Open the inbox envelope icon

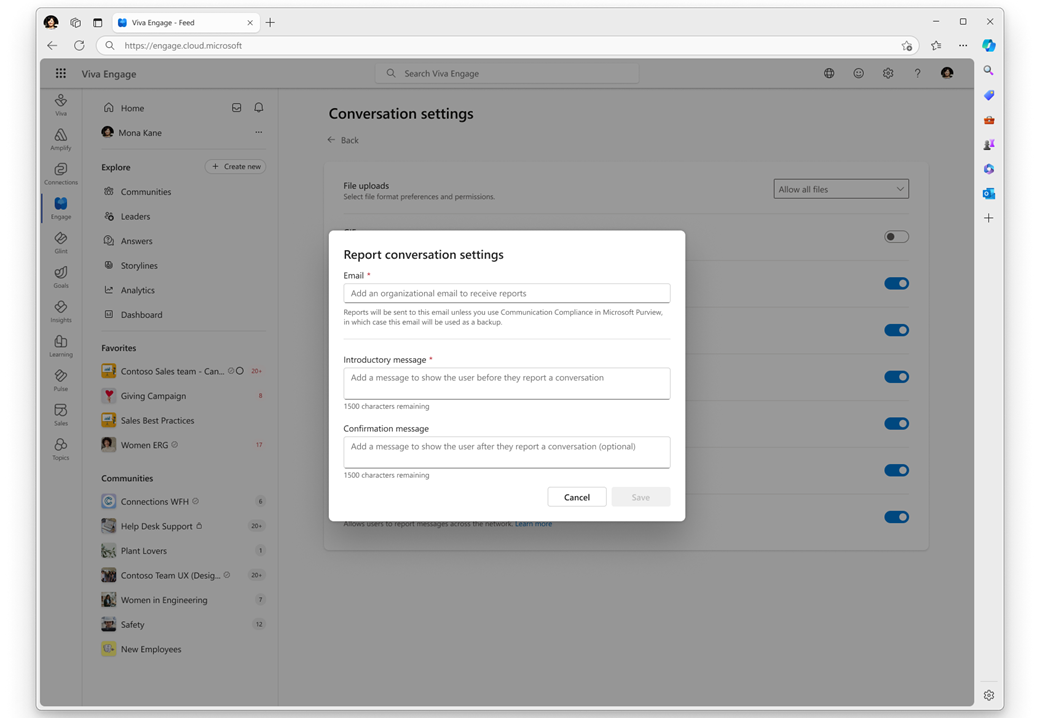click(x=236, y=108)
